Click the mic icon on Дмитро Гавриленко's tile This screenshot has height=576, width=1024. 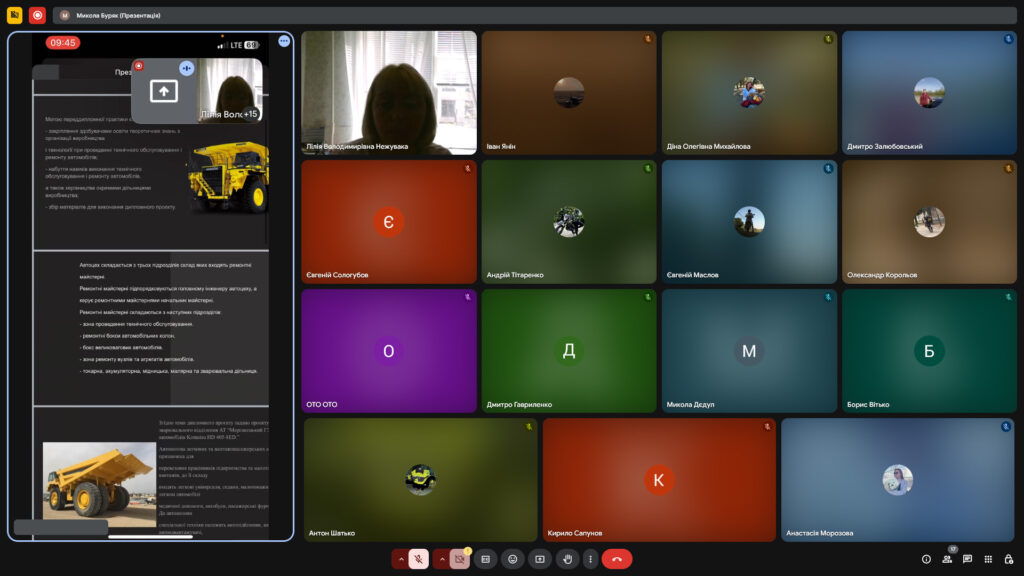648,297
